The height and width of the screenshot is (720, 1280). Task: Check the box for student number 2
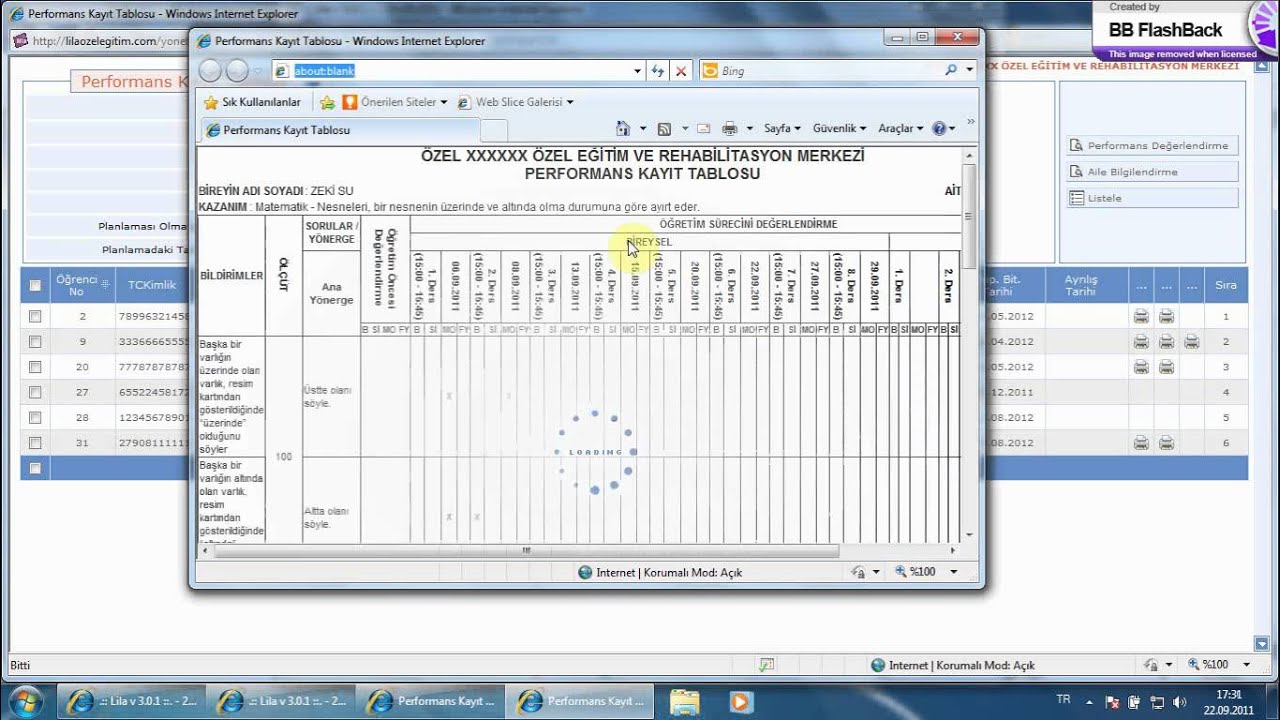pyautogui.click(x=35, y=316)
